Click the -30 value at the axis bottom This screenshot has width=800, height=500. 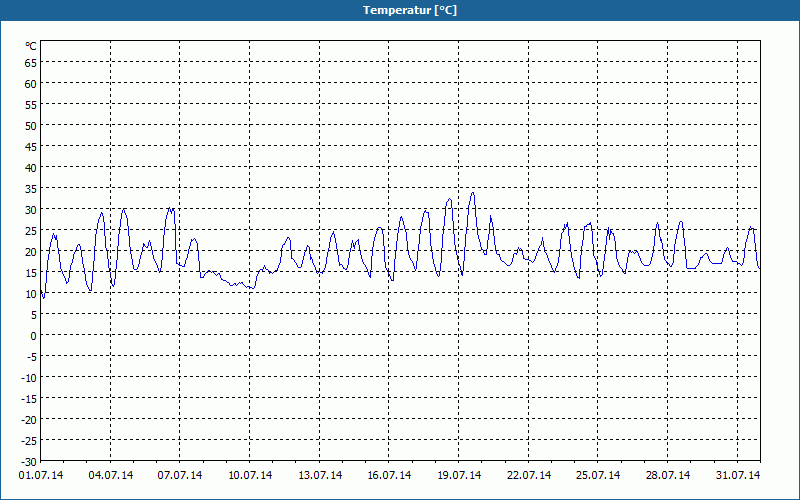click(29, 462)
